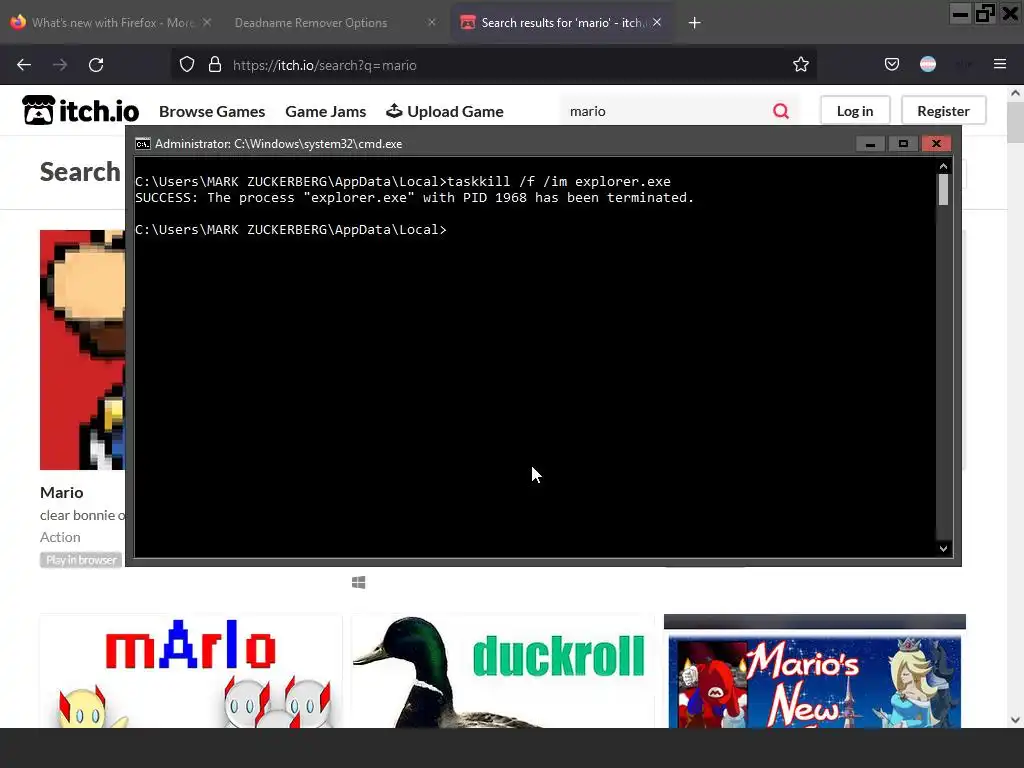Switch to What's new with Firefox tab
The image size is (1024, 768).
point(112,22)
